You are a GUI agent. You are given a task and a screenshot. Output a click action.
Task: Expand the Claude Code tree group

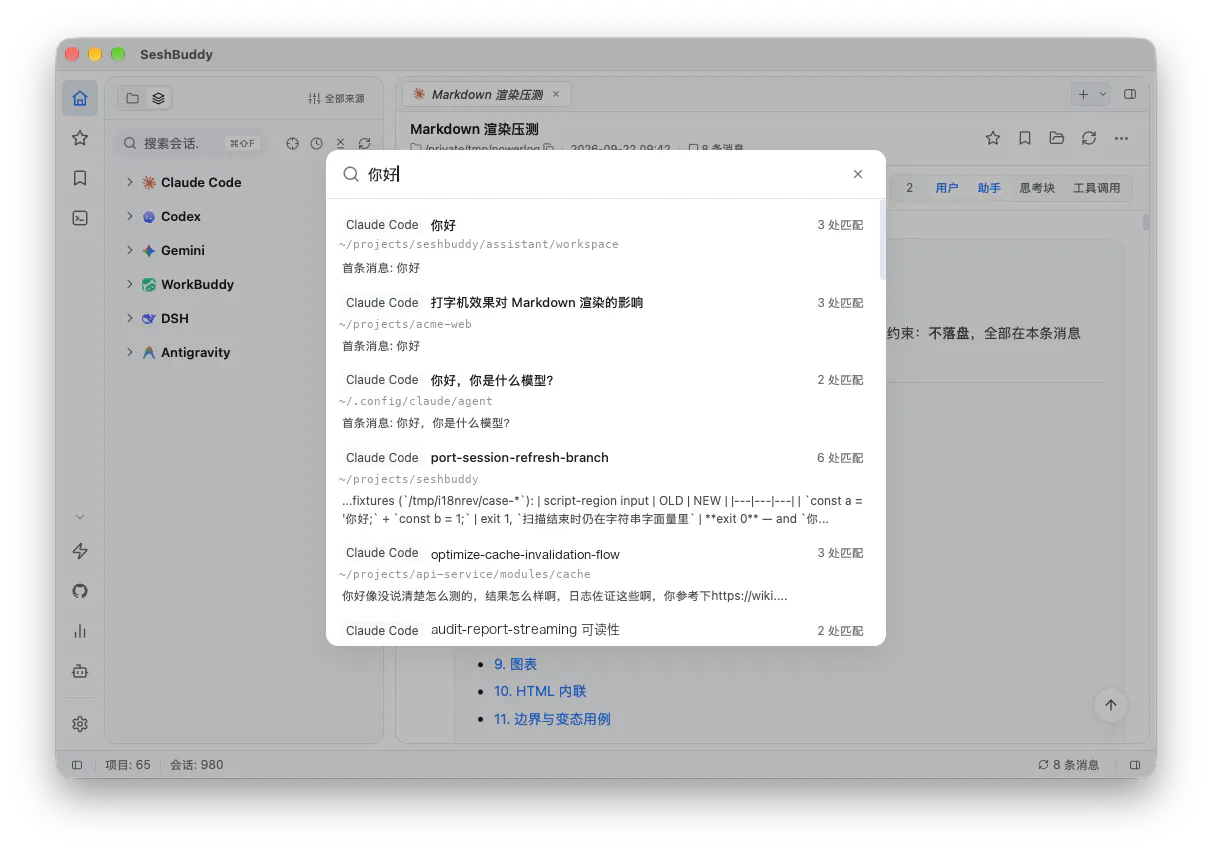pyautogui.click(x=130, y=182)
